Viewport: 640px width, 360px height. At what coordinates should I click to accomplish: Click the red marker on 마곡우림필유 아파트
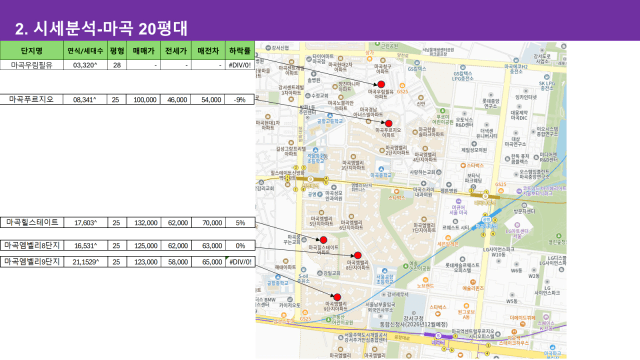coord(381,84)
